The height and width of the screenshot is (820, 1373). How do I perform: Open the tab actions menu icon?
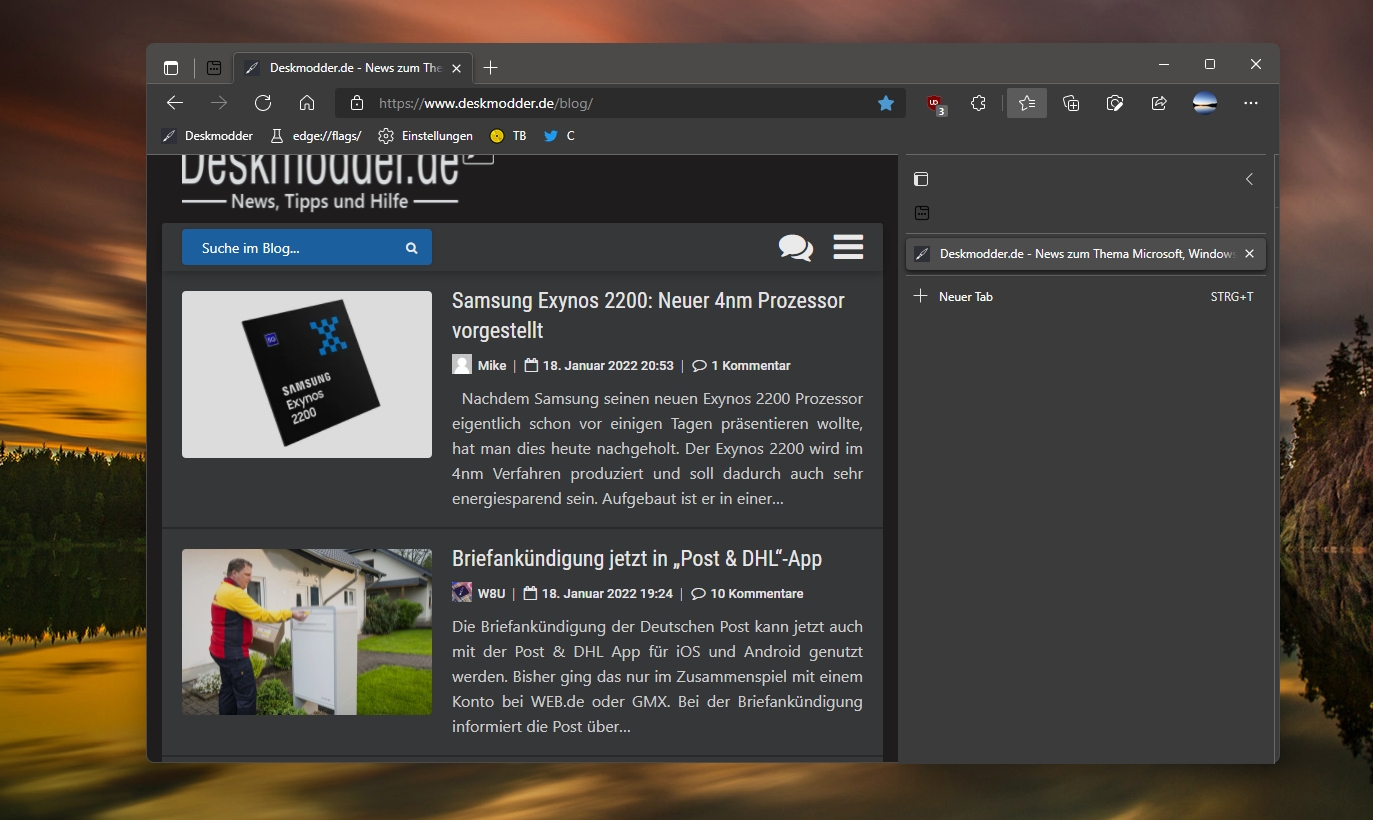click(171, 68)
